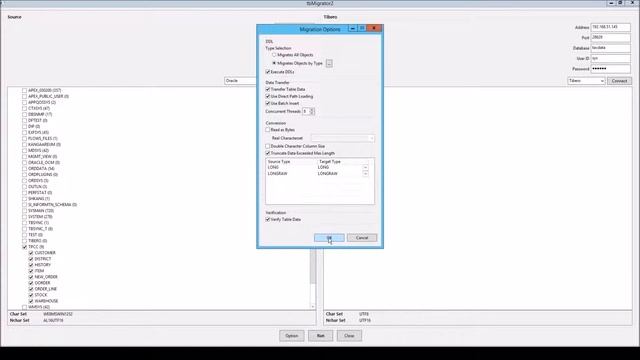Check the FLOWS_FILES schema checkbox
This screenshot has height=360, width=640.
[x=24, y=138]
